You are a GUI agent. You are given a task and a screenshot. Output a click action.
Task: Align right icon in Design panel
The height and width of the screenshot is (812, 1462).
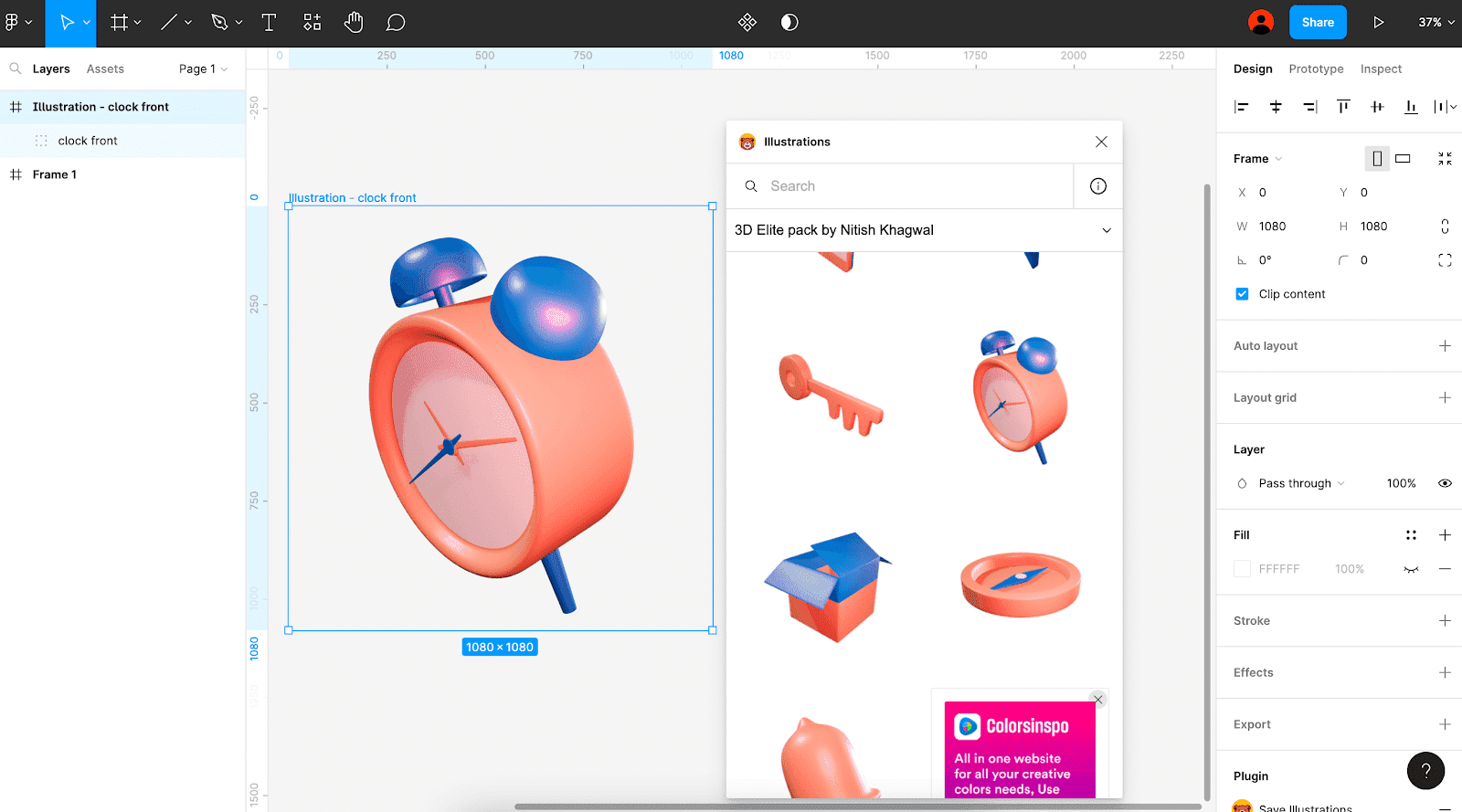tap(1309, 107)
